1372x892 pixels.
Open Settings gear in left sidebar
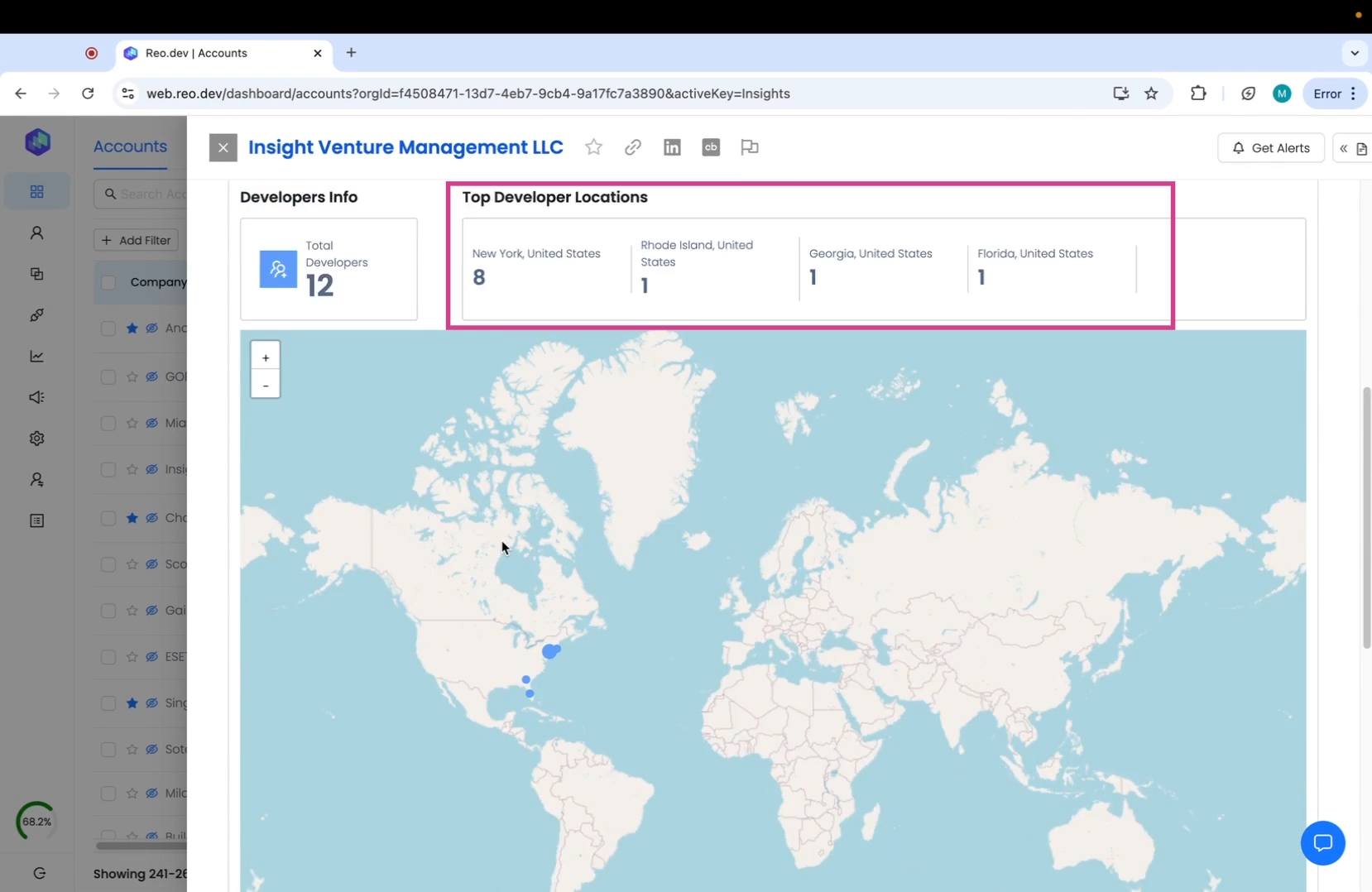point(36,439)
